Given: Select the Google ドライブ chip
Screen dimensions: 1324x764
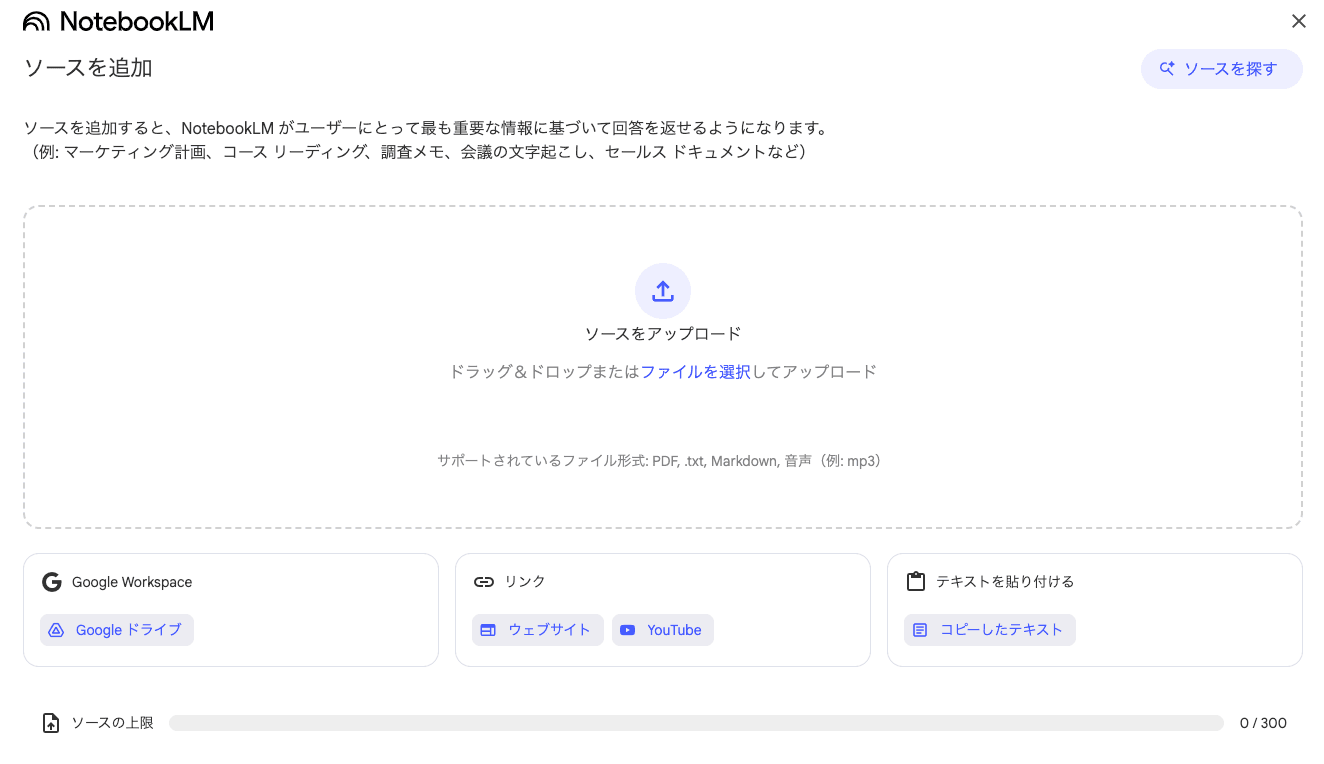Looking at the screenshot, I should tap(117, 630).
